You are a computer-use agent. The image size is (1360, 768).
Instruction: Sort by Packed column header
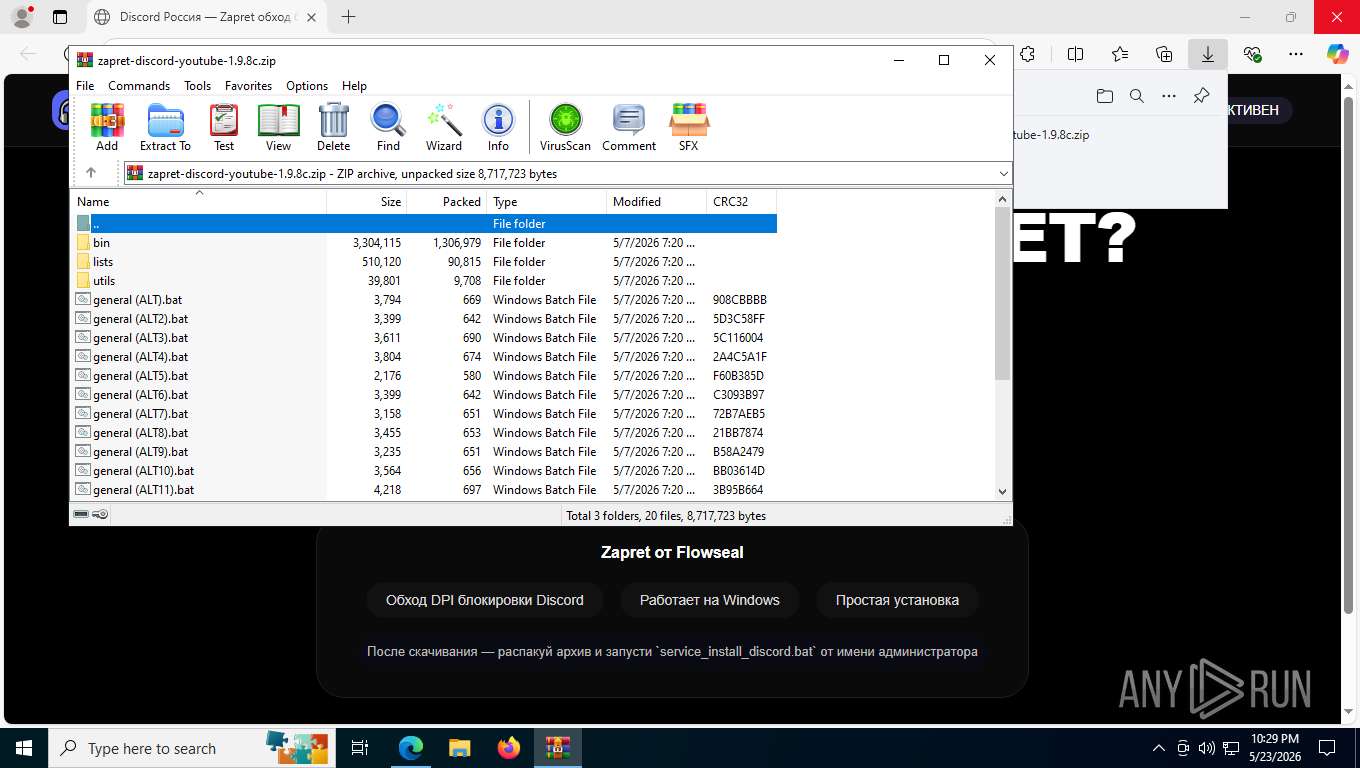click(447, 201)
